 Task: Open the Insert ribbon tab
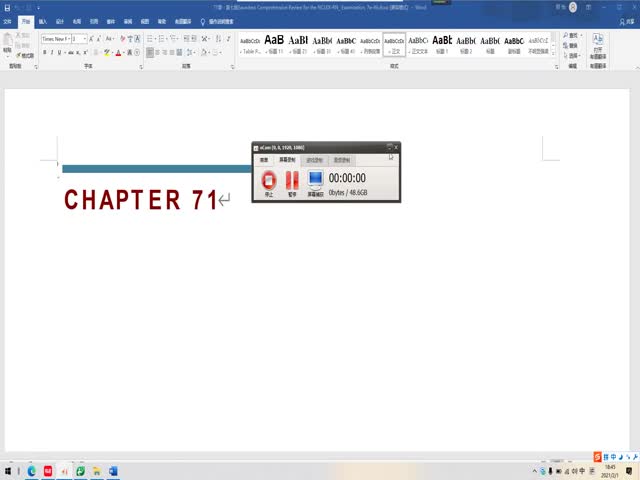(42, 20)
